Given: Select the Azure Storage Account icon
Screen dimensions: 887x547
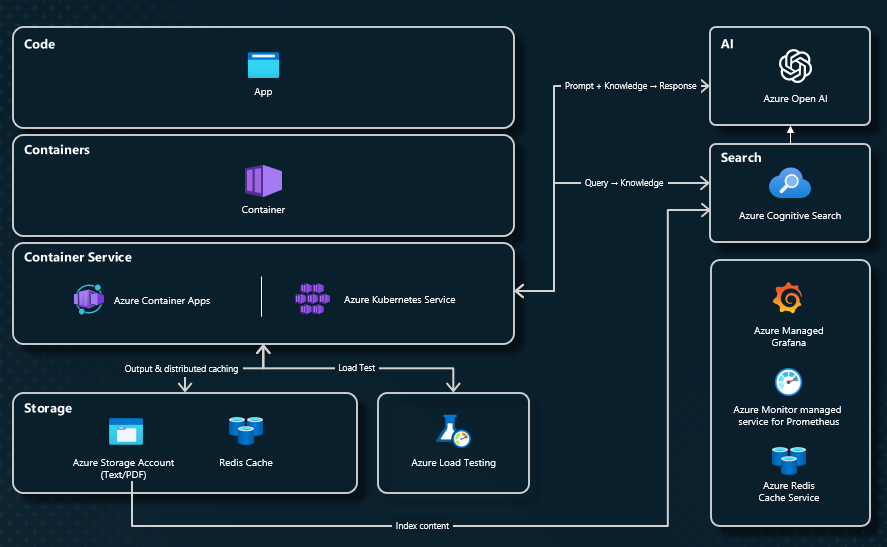Looking at the screenshot, I should pos(126,432).
